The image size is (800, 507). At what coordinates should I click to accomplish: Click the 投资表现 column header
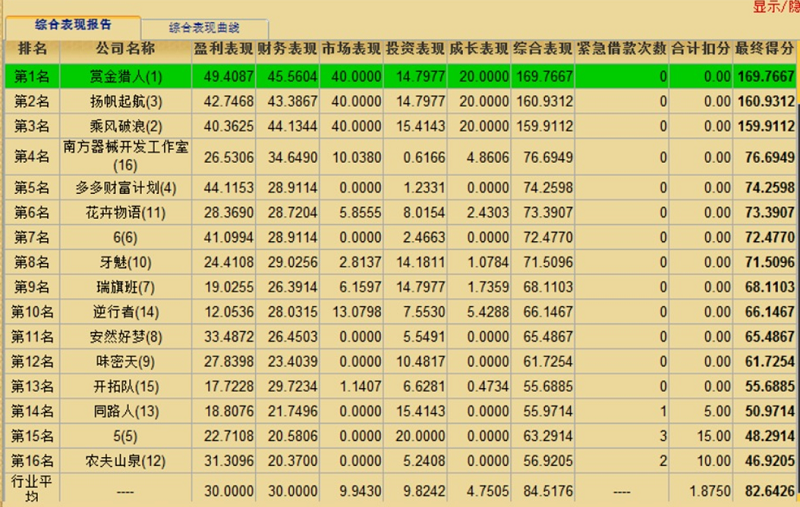pyautogui.click(x=415, y=48)
